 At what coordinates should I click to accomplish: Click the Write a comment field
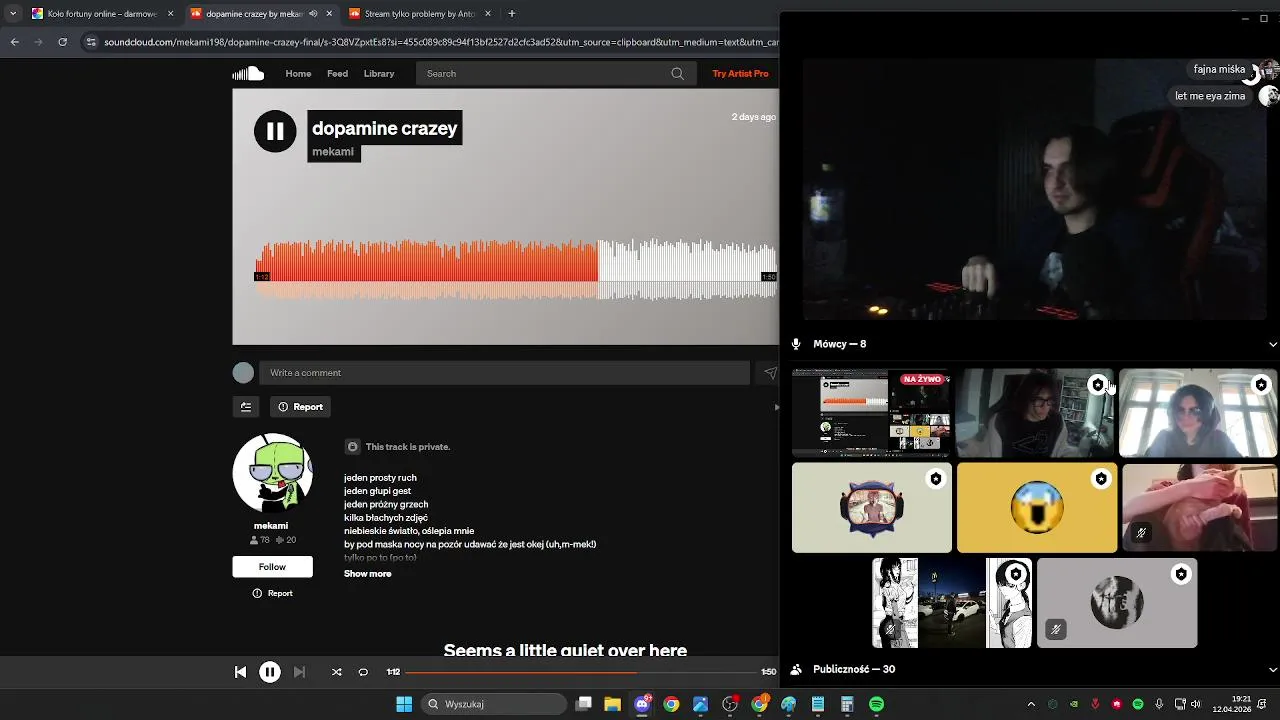pos(504,373)
